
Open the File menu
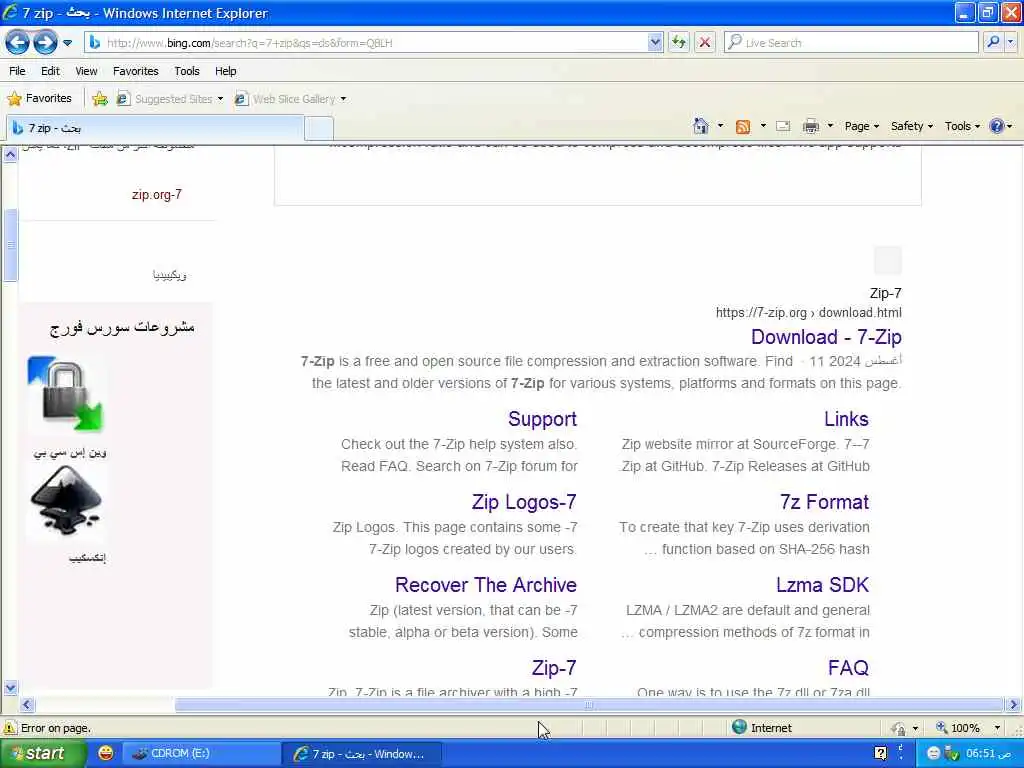pos(18,71)
